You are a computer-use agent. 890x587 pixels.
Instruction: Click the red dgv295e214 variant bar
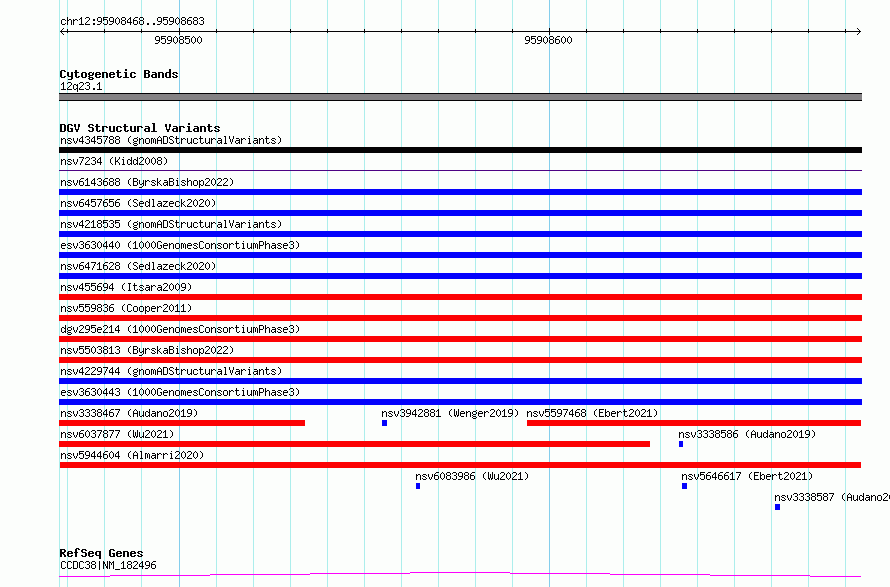pos(460,339)
